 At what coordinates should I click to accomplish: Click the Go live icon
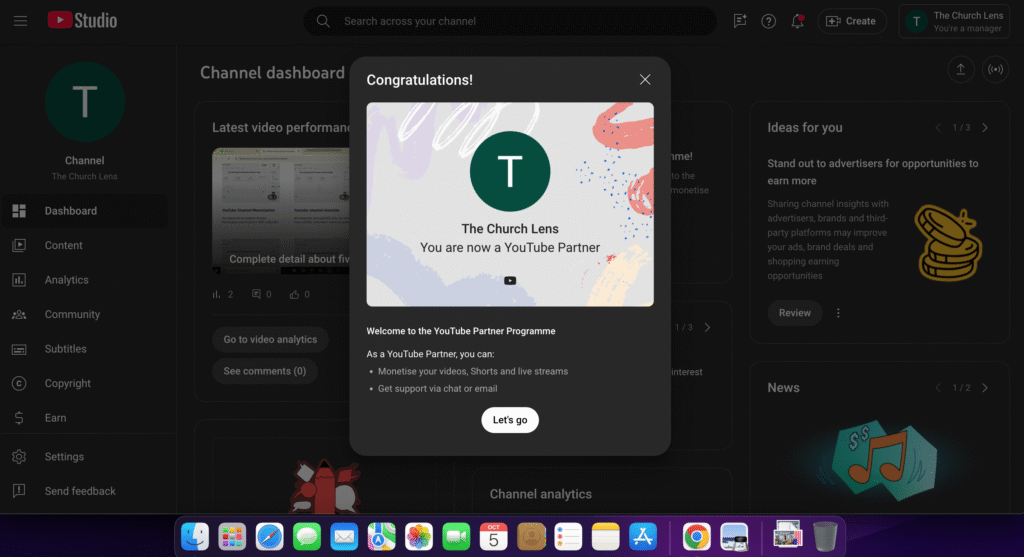tap(994, 69)
